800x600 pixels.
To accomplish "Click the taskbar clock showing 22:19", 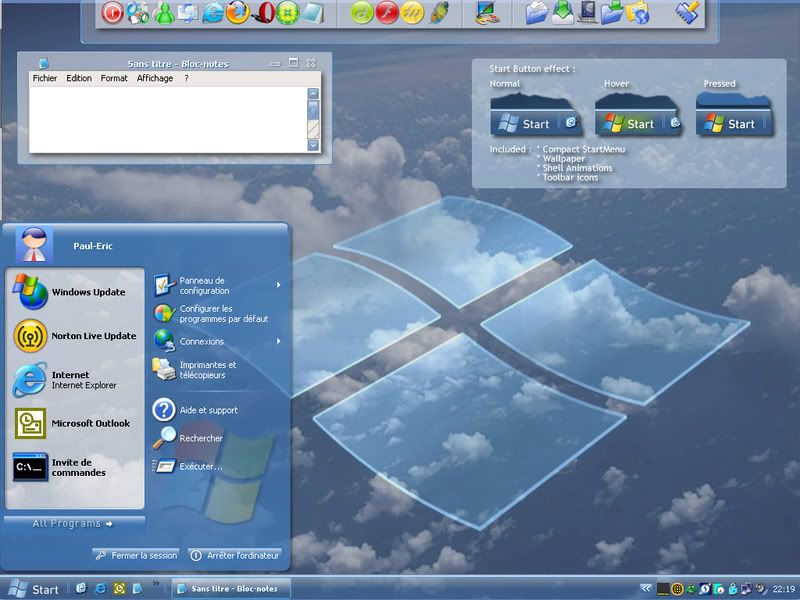I will point(784,589).
